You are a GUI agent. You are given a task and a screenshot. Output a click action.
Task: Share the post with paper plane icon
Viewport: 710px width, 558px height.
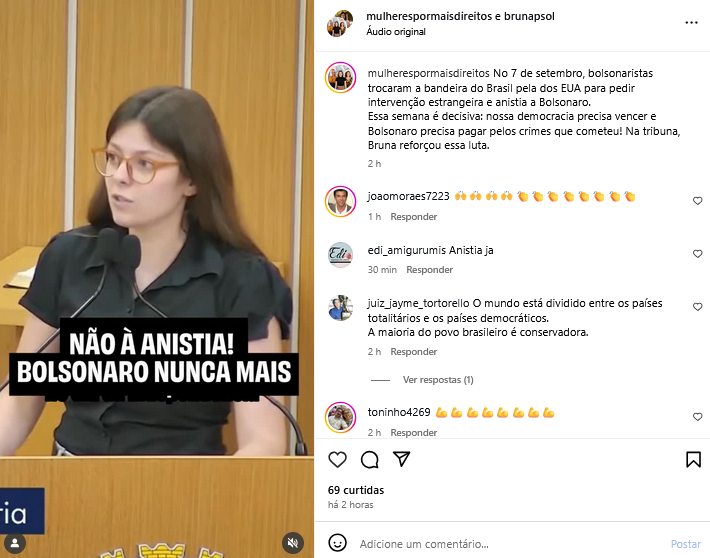[x=402, y=459]
